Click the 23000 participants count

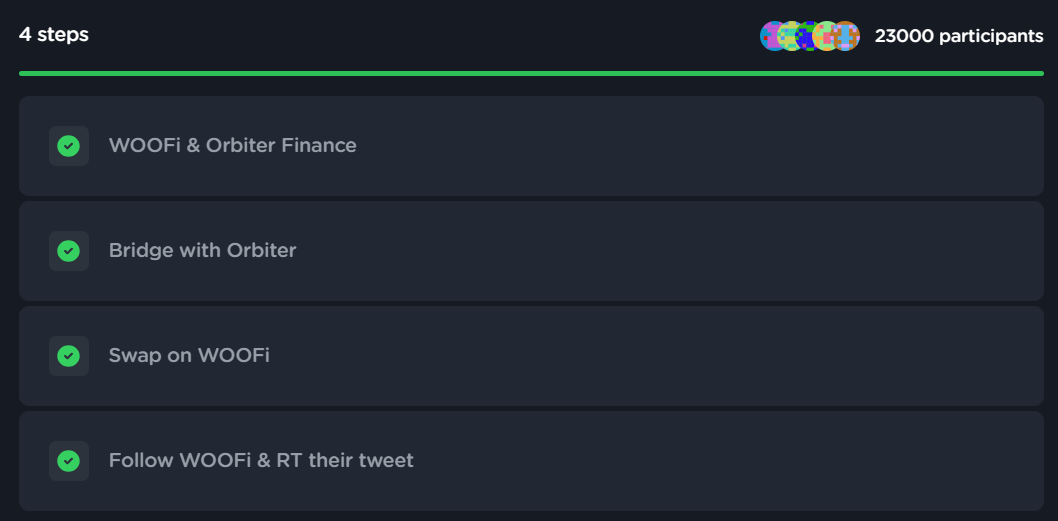(x=958, y=36)
